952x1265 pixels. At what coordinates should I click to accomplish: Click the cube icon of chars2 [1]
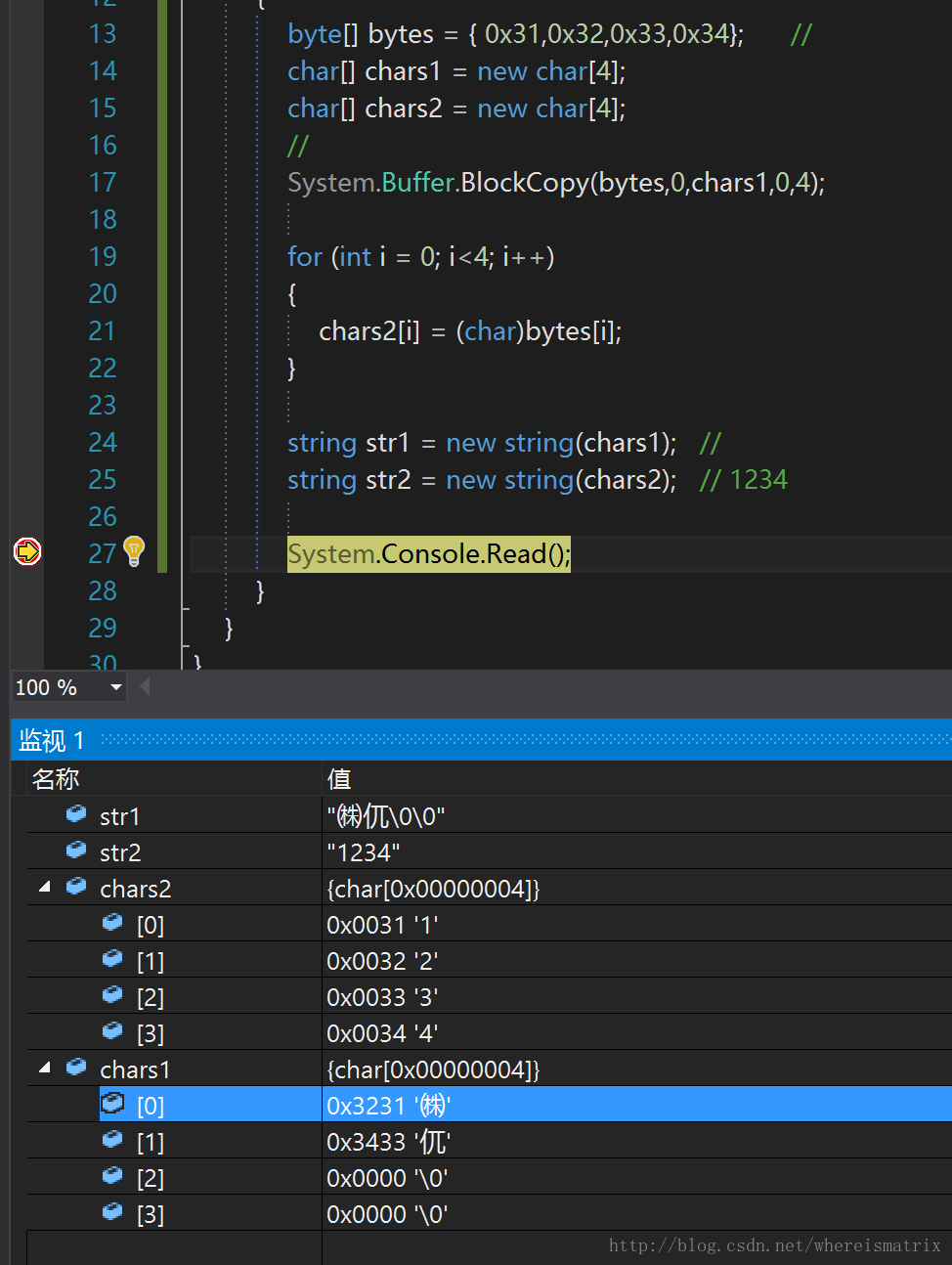click(x=113, y=958)
